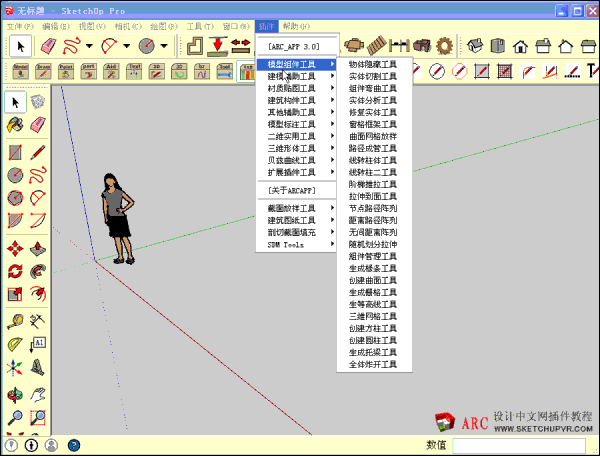Screen dimensions: 600x456
Task: Open the 工具(T) menu
Action: [200, 26]
